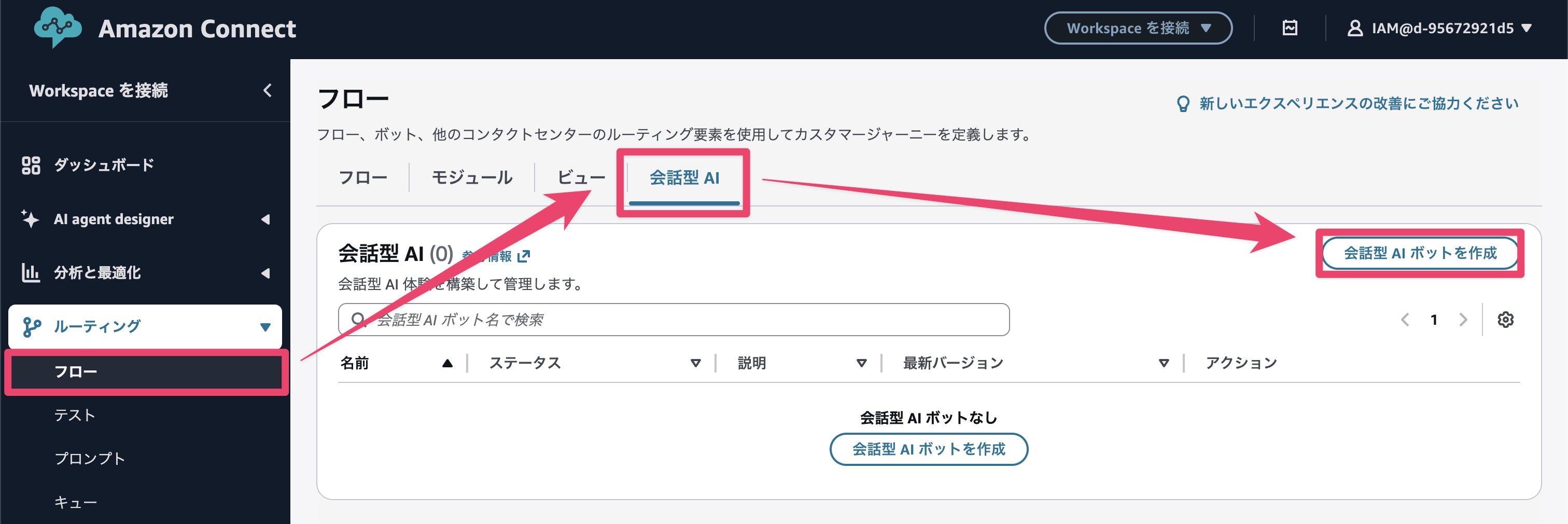Open the IAM user account dropdown
Screen dimensions: 1568x524
tap(1439, 28)
